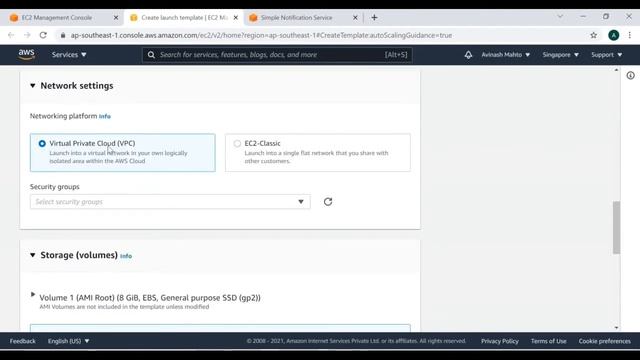Open Networking platform Info link

tap(104, 116)
